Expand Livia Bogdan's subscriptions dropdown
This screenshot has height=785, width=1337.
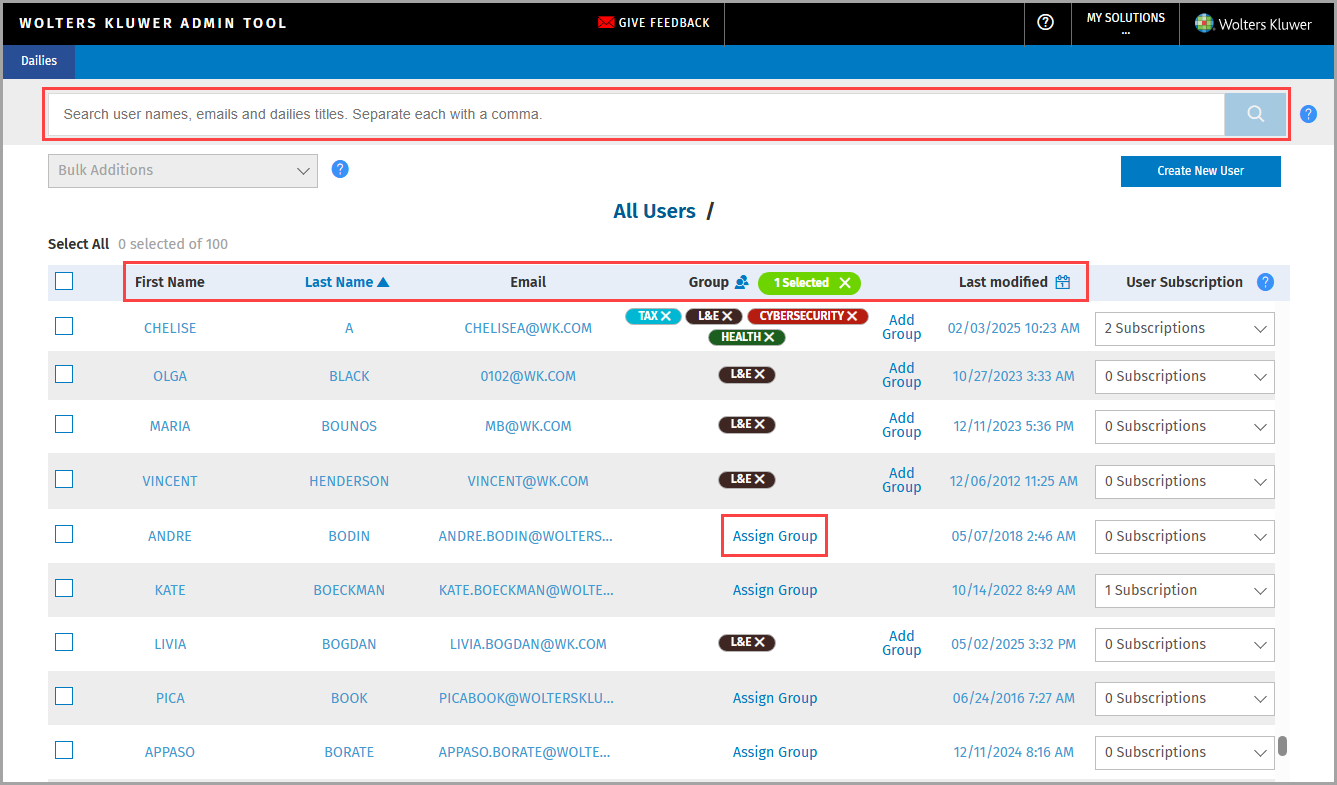[1185, 644]
